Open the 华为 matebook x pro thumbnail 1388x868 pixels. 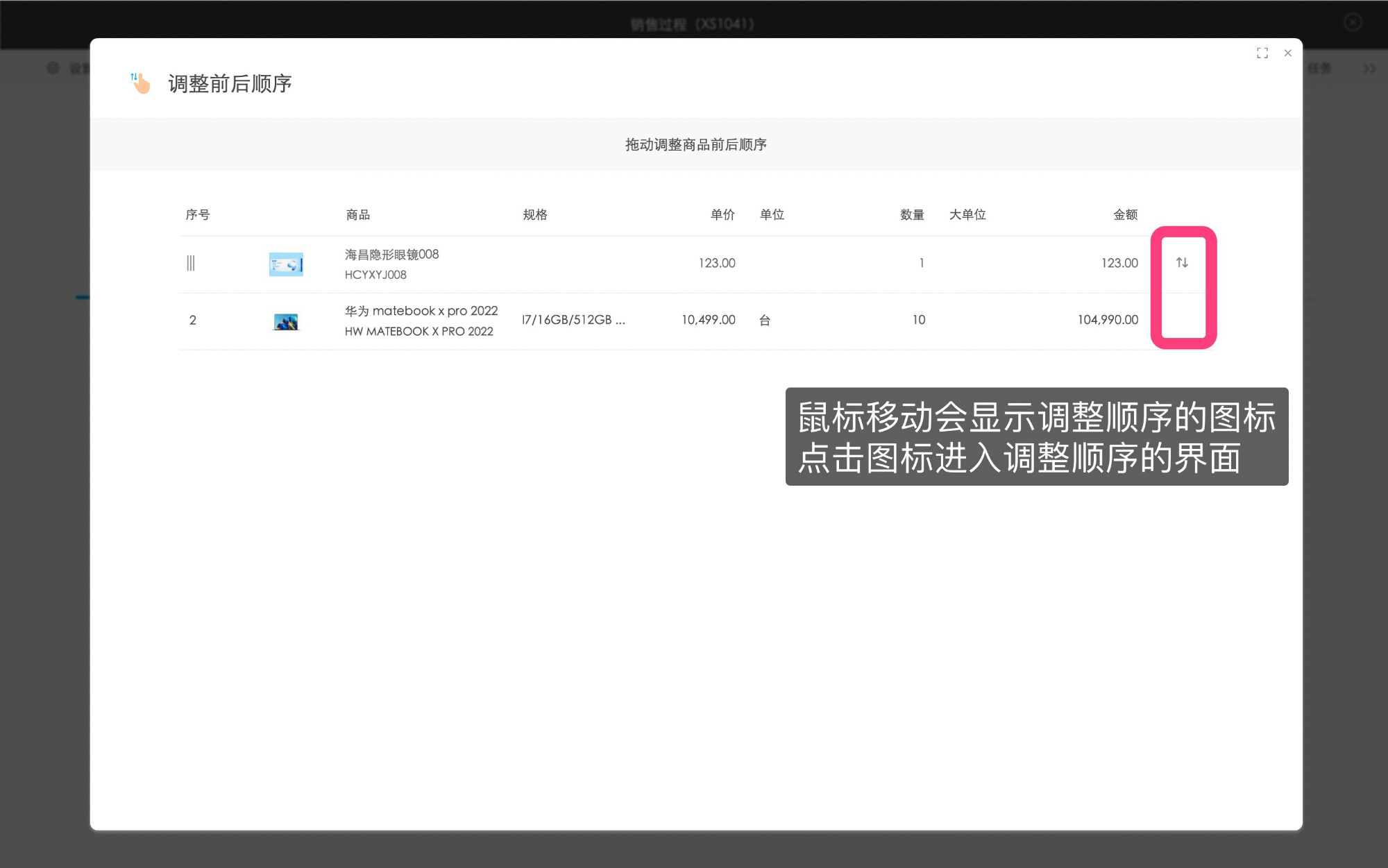[286, 321]
